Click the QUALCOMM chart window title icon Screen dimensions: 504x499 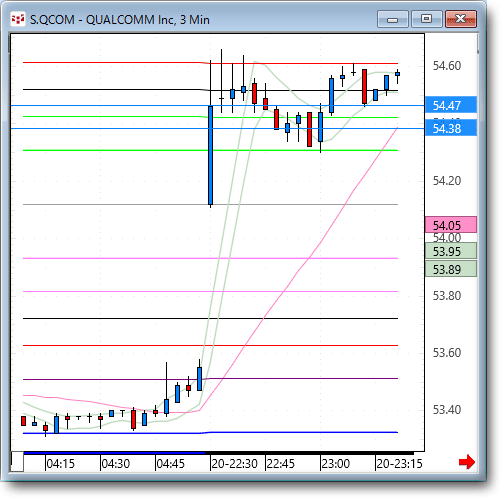point(18,19)
